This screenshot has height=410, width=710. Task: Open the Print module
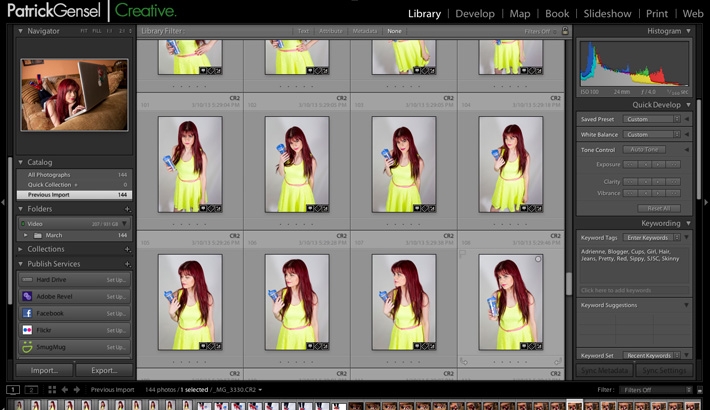657,14
